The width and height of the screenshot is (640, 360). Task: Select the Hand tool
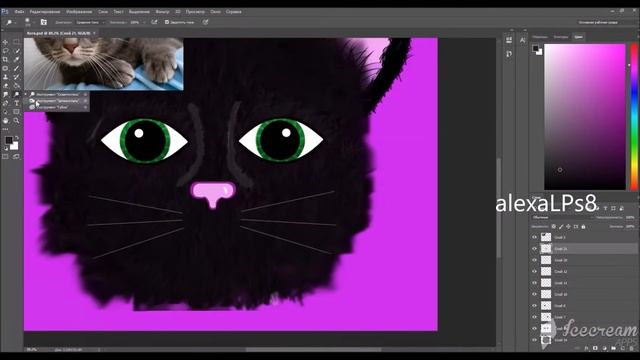click(x=5, y=121)
